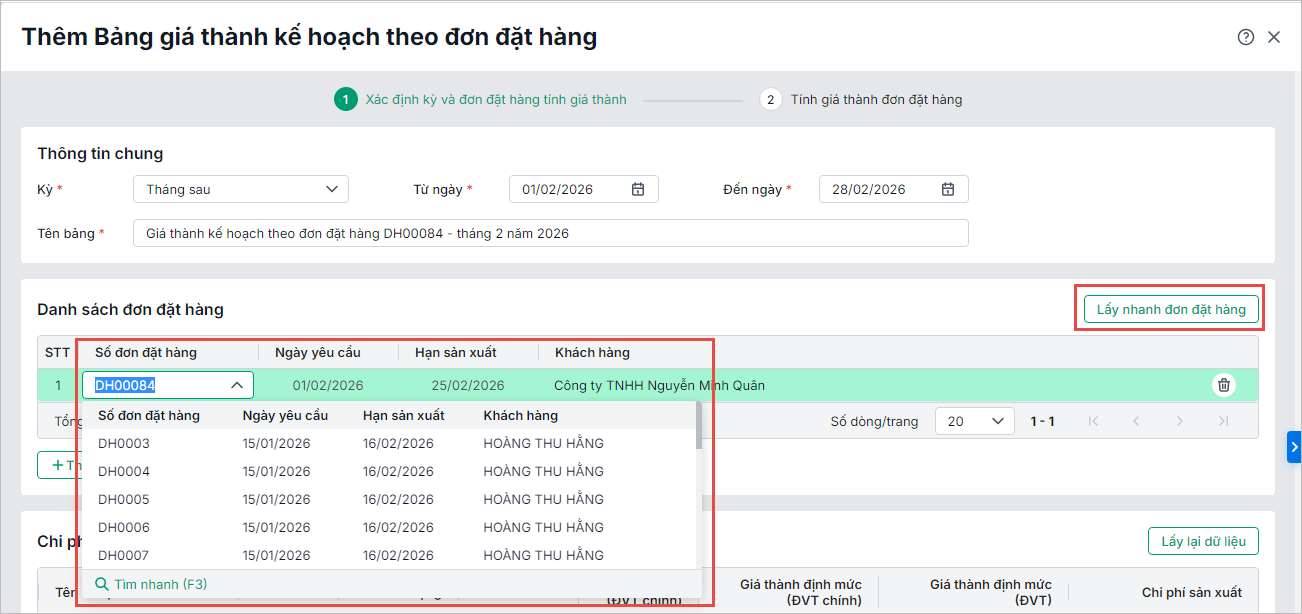Click the Tìm nhanh search icon

click(101, 584)
